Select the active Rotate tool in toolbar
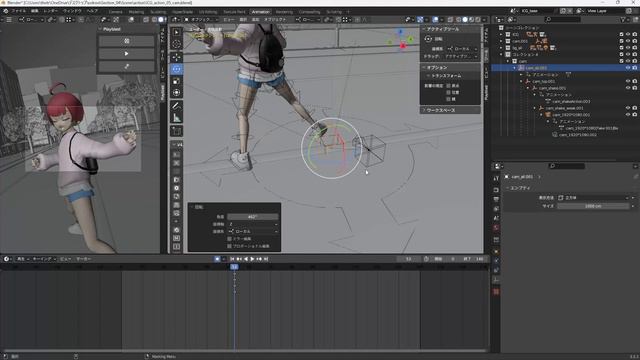Viewport: 640px width, 360px height. click(176, 69)
